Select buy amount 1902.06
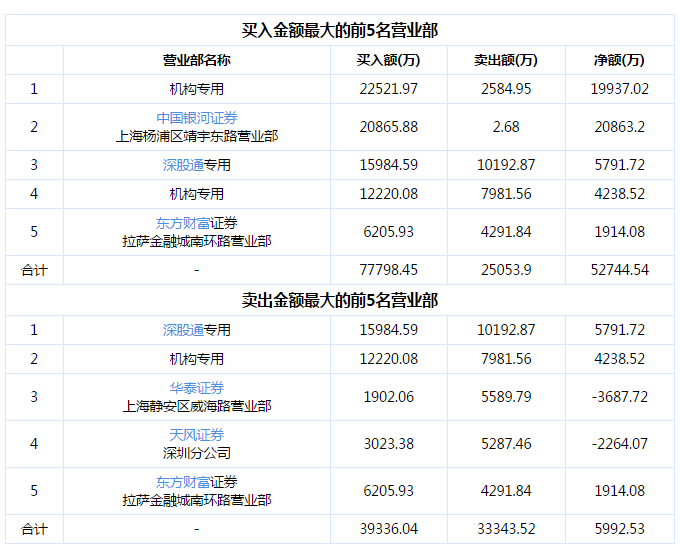The height and width of the screenshot is (552, 683). click(389, 397)
